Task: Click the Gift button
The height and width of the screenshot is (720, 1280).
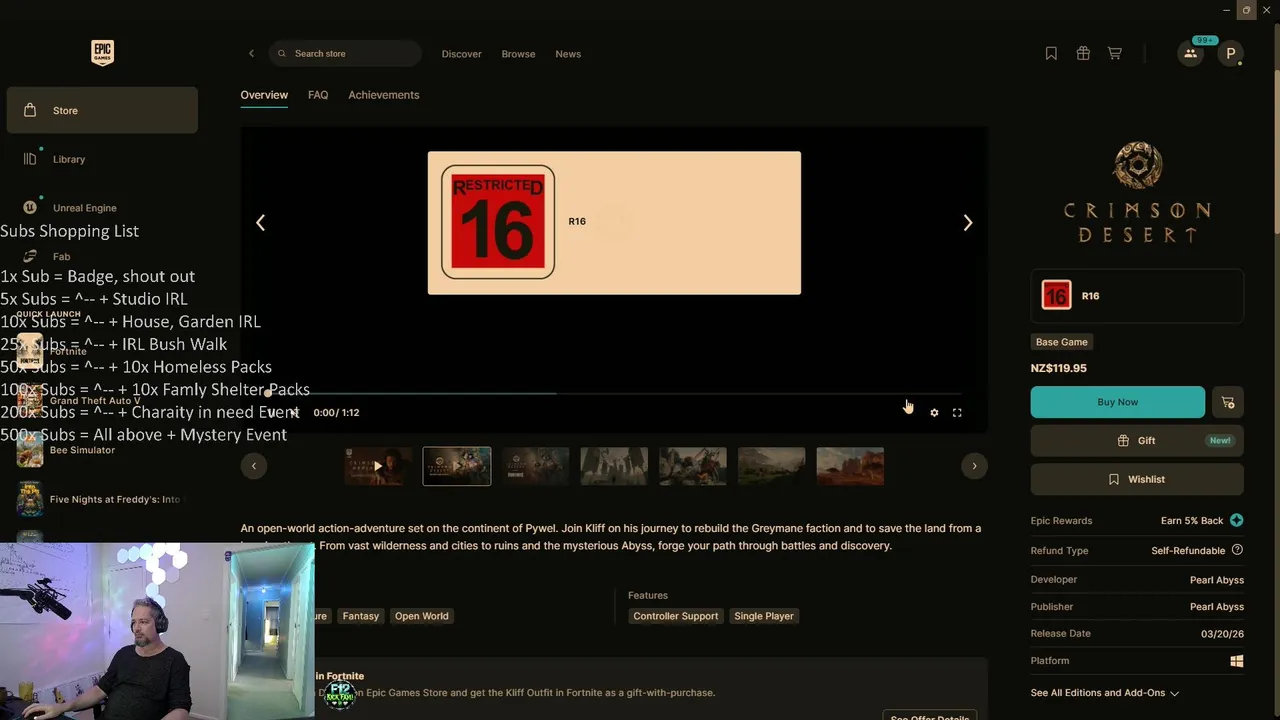Action: tap(1137, 441)
